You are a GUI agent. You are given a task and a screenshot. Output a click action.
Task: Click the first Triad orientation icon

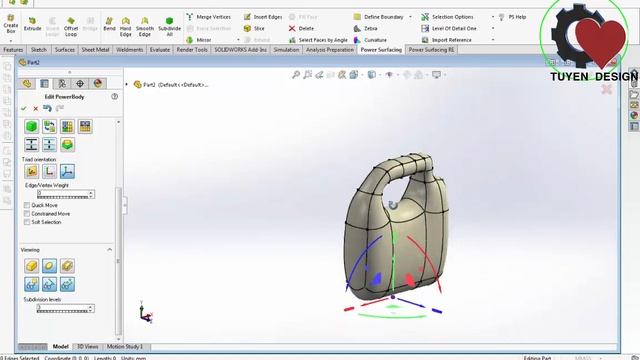(31, 171)
